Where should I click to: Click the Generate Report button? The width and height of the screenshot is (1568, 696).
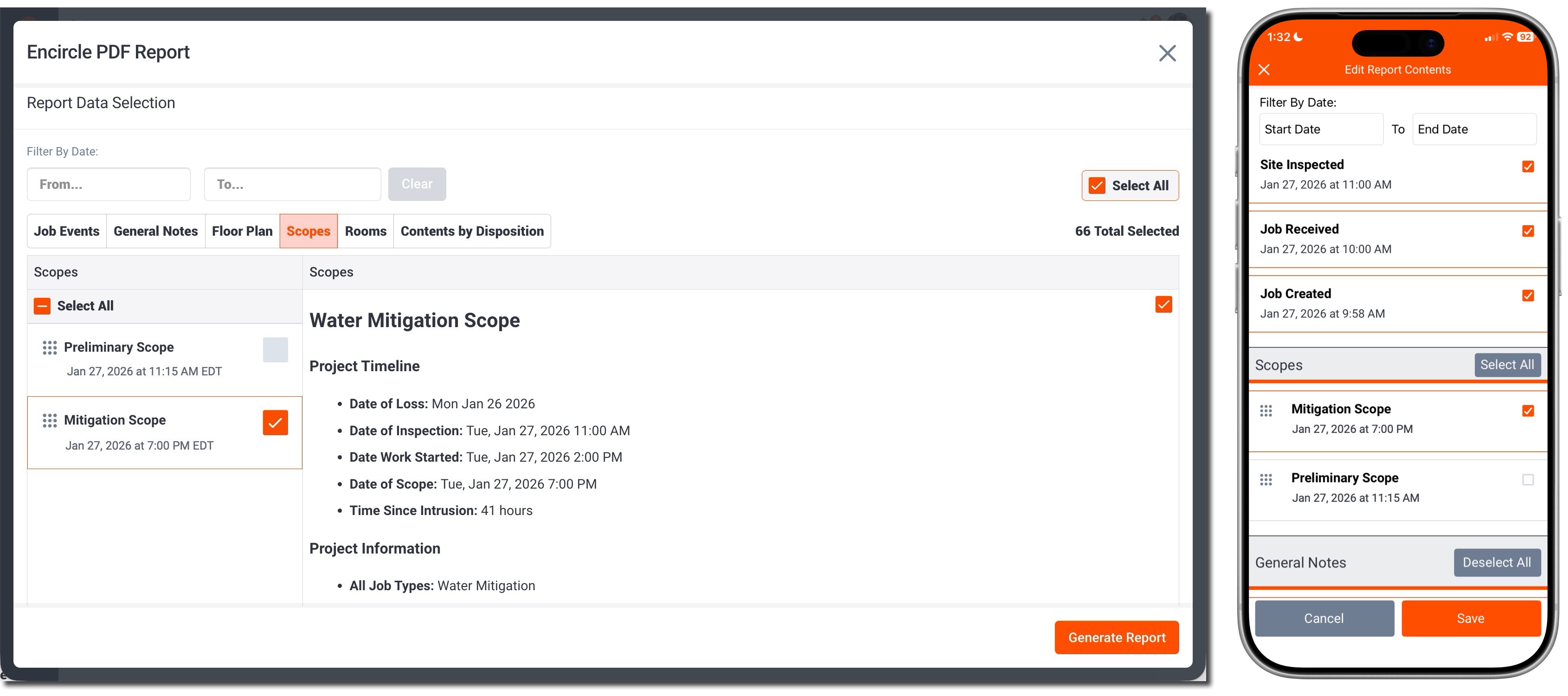[x=1116, y=637]
